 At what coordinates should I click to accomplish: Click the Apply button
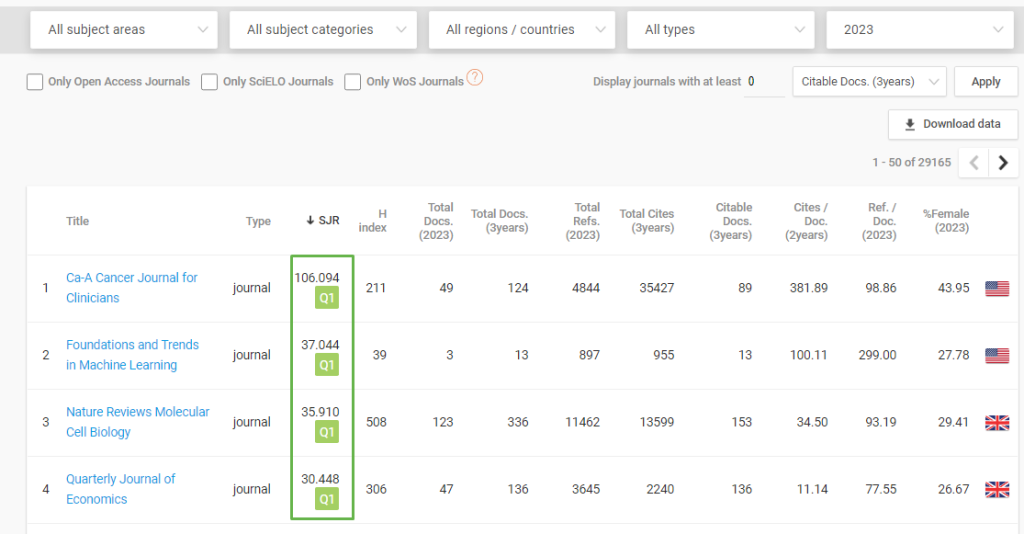[985, 82]
